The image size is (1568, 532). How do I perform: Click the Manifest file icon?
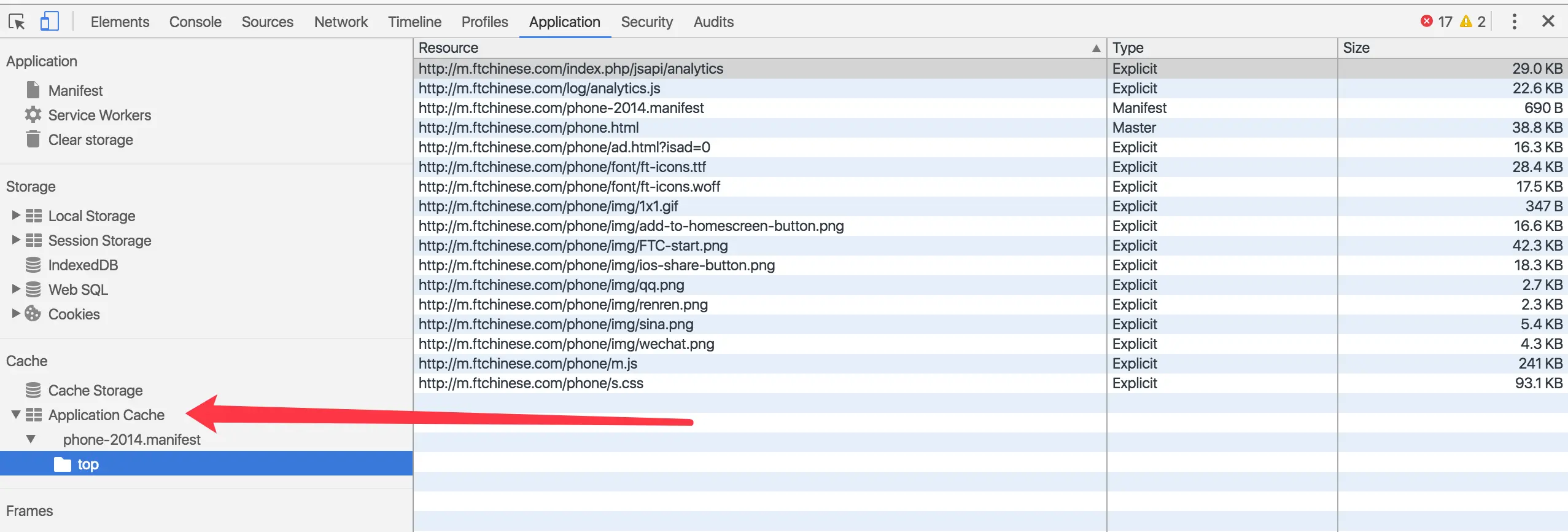tap(33, 90)
